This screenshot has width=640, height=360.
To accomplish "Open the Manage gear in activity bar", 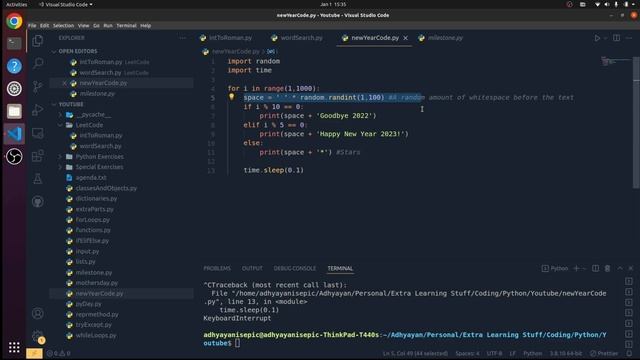I will pos(38,336).
